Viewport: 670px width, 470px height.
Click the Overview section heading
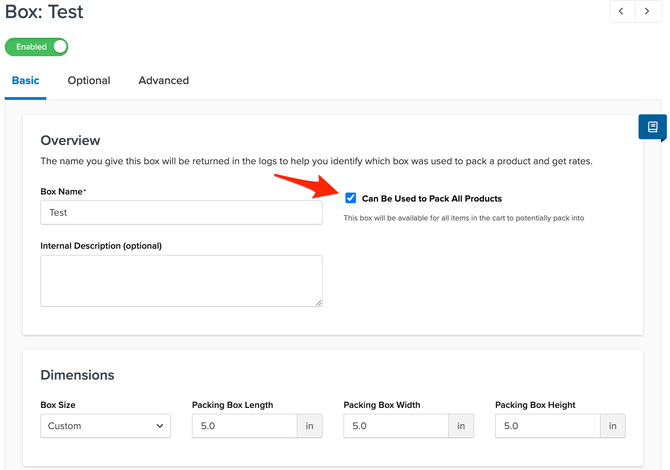pyautogui.click(x=70, y=140)
